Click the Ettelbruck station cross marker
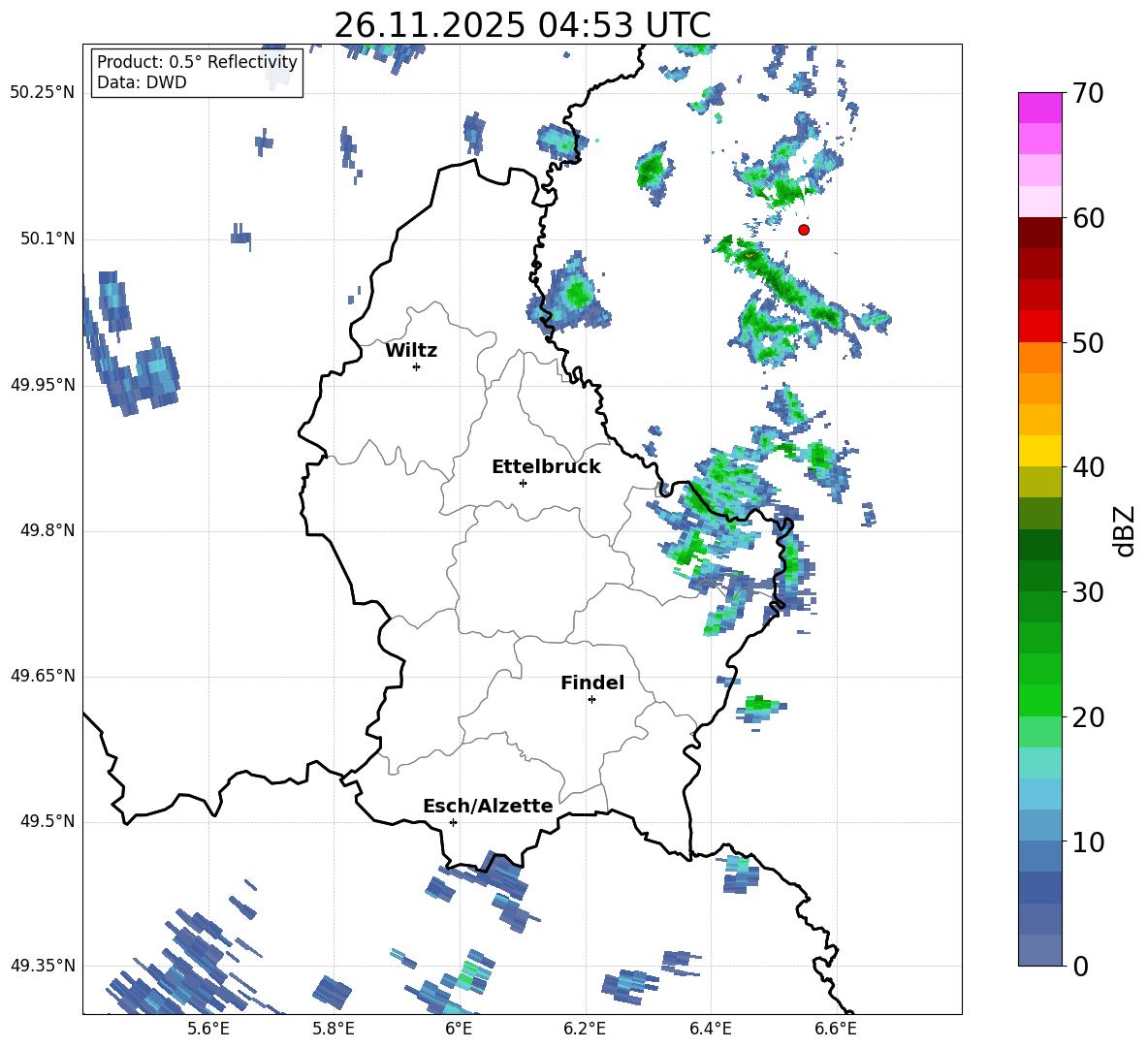 [x=523, y=483]
